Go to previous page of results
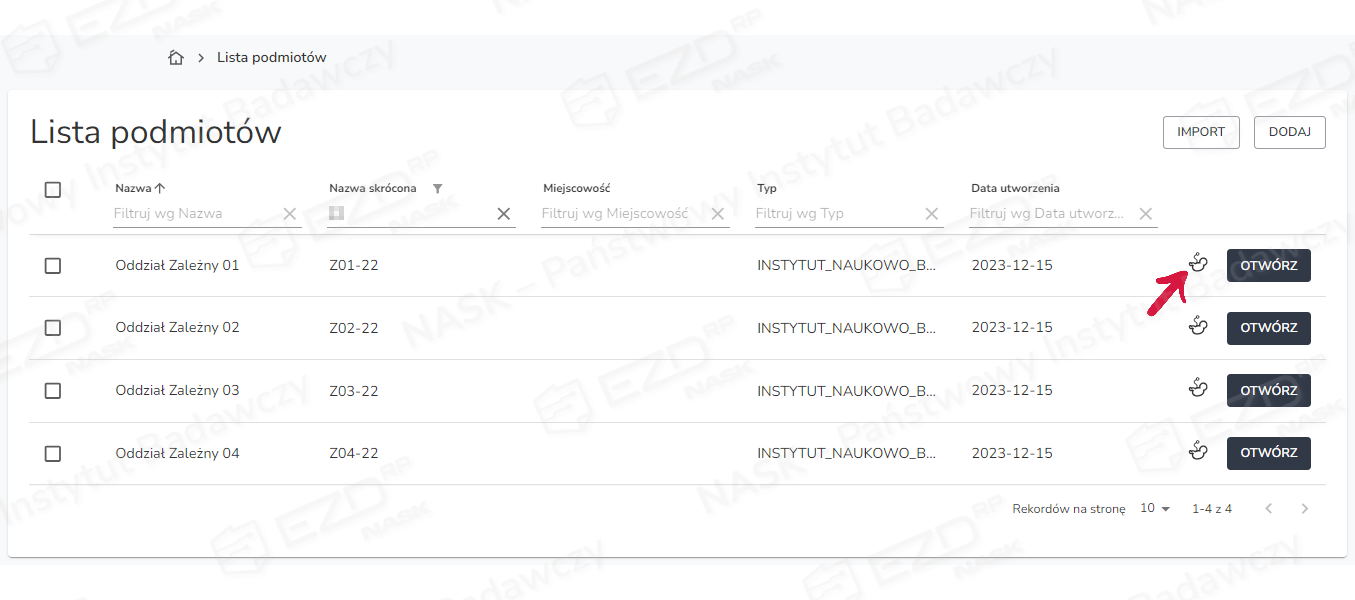This screenshot has width=1355, height=600. click(x=1269, y=509)
